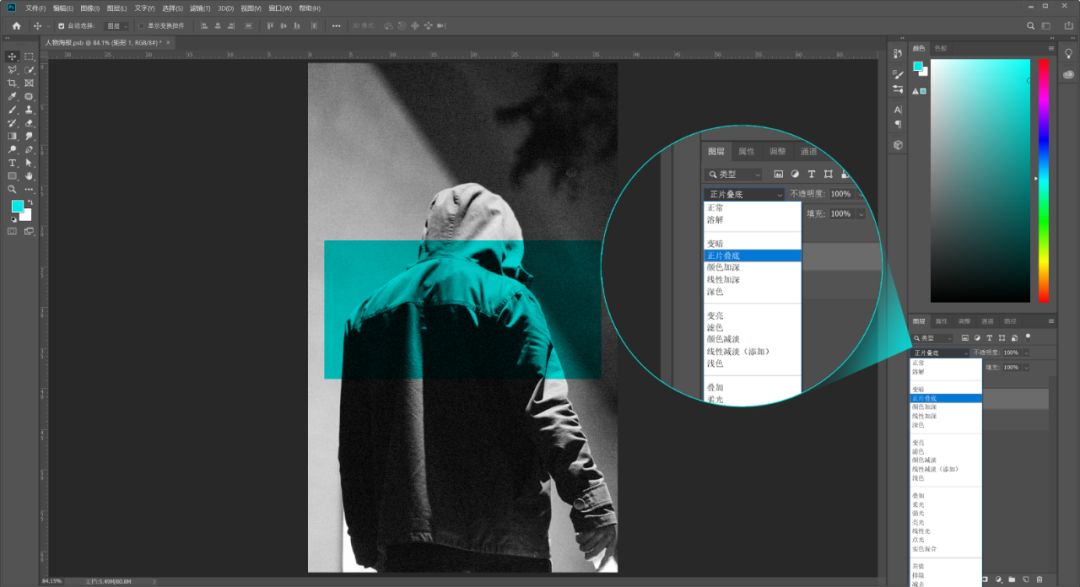Click the search icon at top right
Viewport: 1080px width, 587px height.
coord(1031,26)
